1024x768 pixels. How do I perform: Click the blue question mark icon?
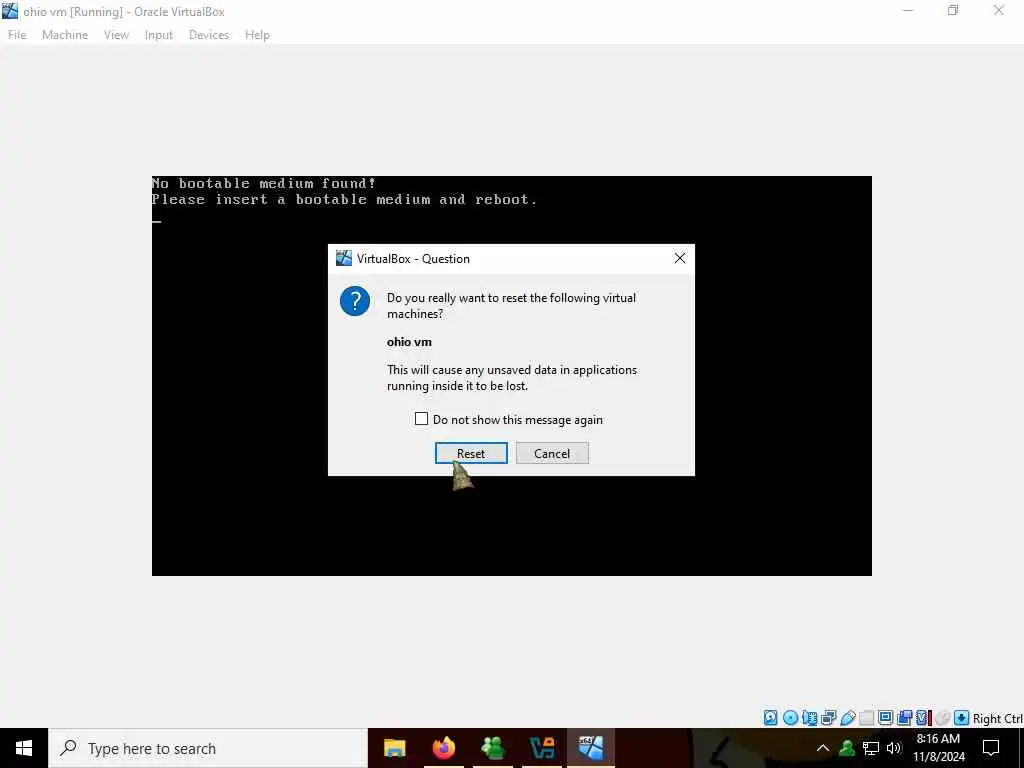click(355, 301)
